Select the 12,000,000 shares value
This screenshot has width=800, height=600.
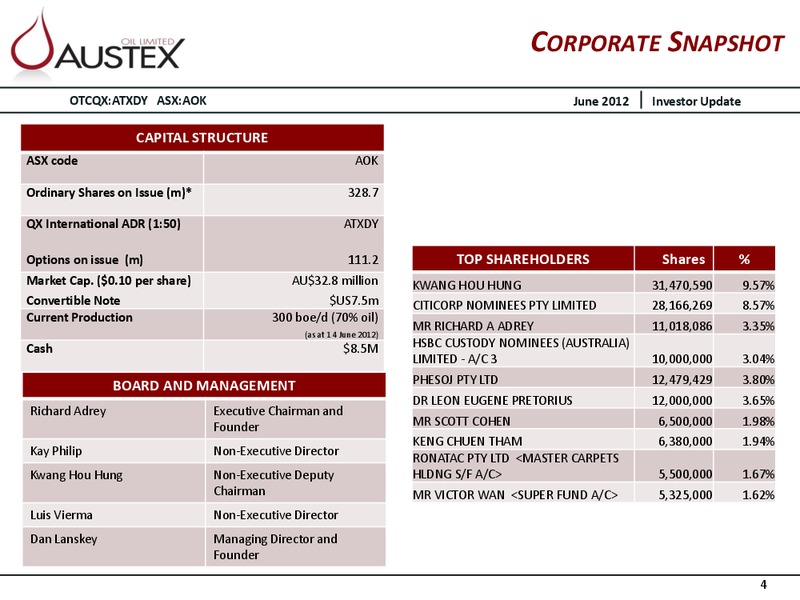(682, 401)
